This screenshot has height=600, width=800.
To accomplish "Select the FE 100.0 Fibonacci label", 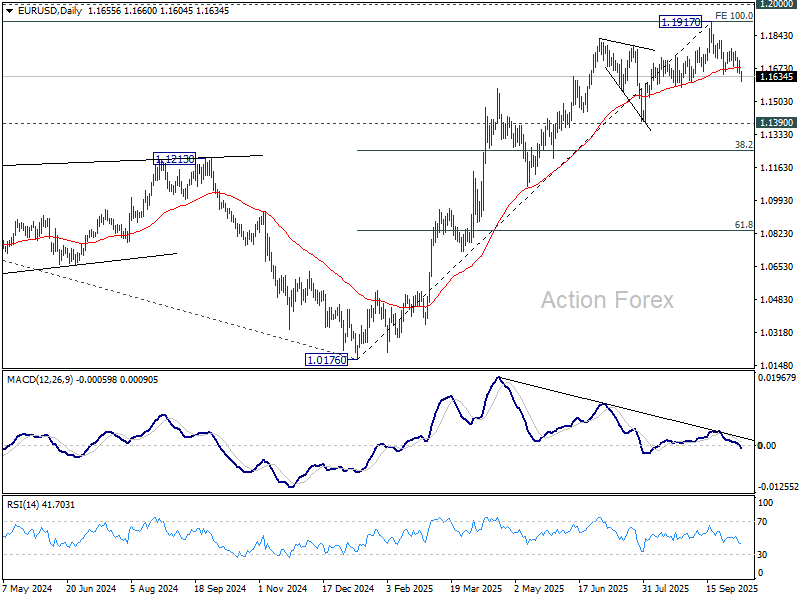I will point(734,16).
